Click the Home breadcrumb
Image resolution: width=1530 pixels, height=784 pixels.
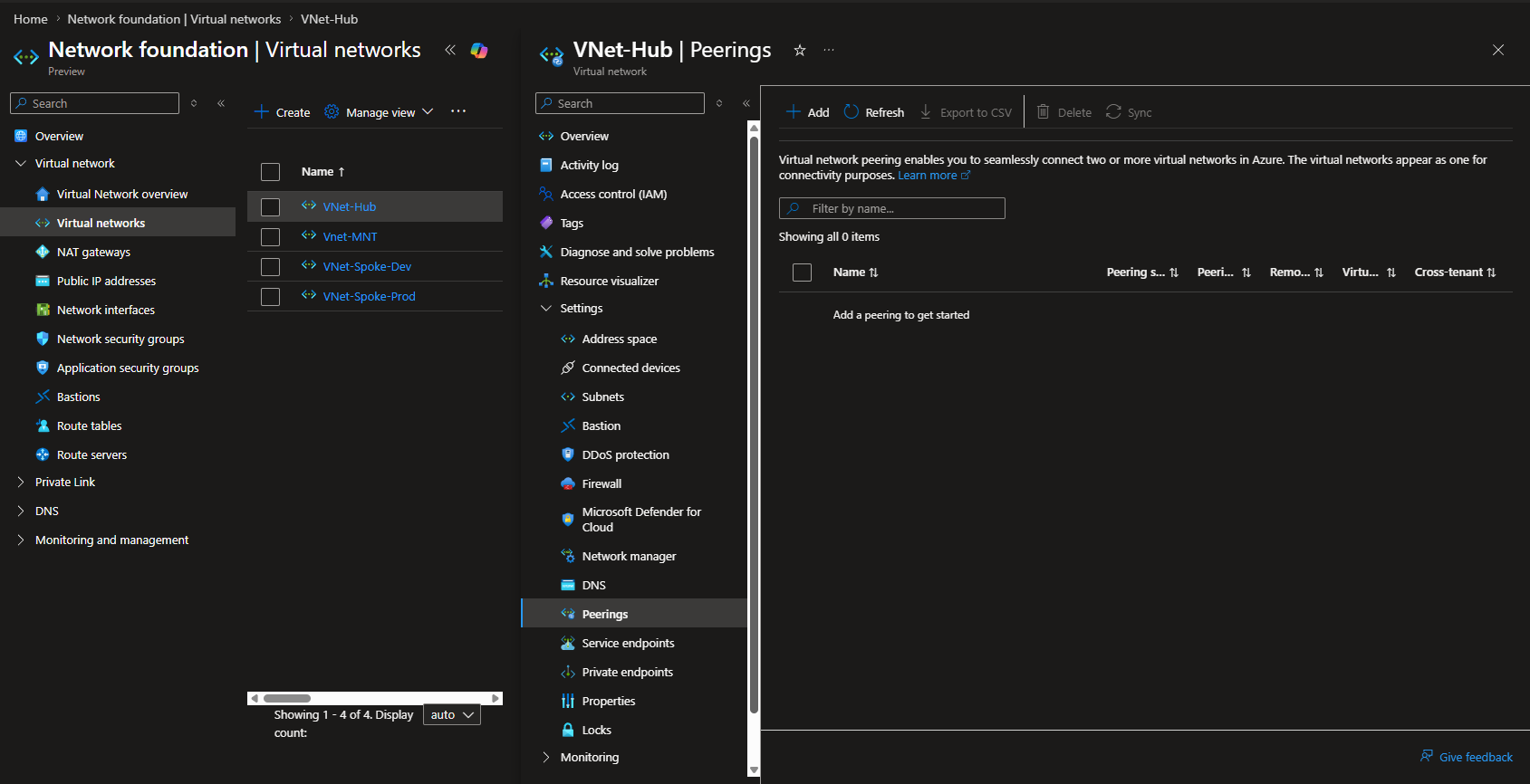point(31,19)
